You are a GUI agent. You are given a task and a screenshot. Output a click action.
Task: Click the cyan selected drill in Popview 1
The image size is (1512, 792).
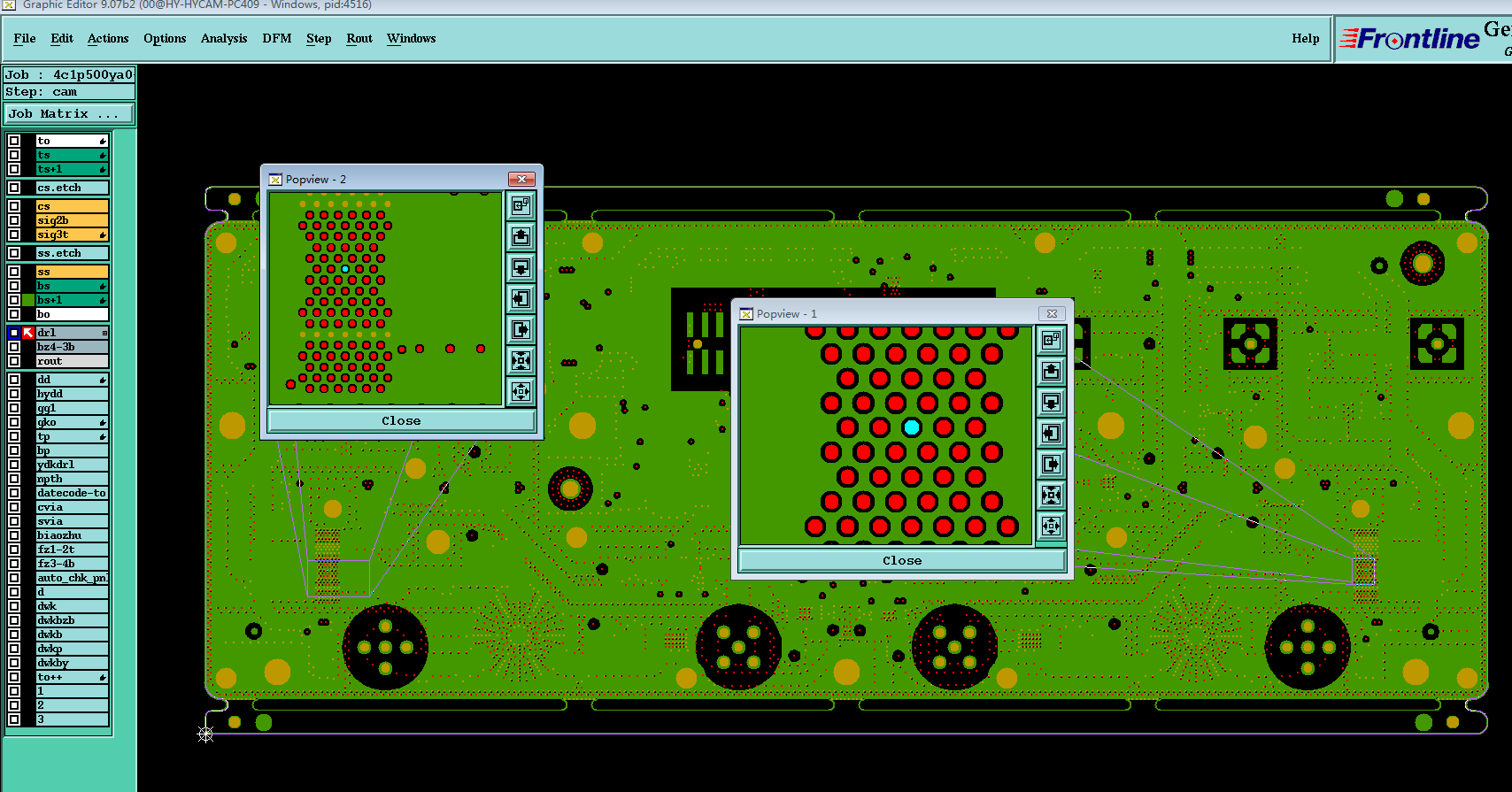(x=912, y=427)
